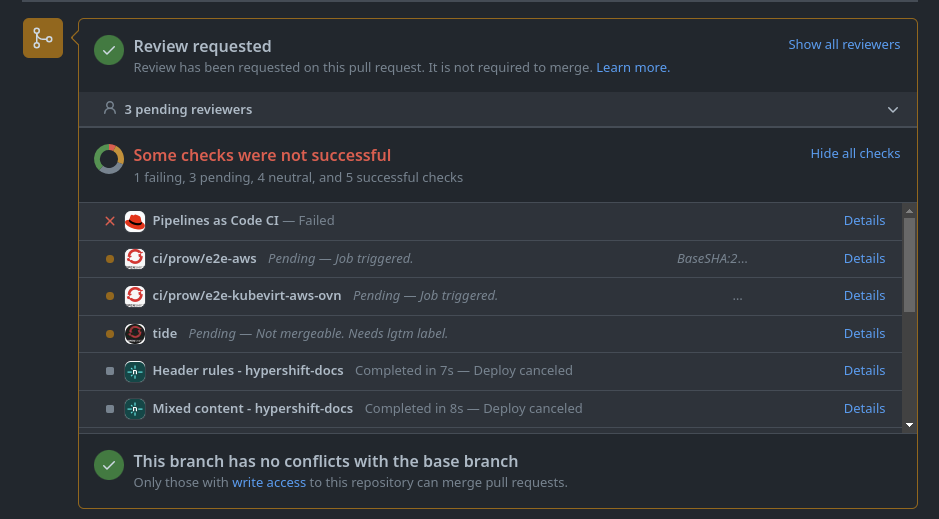
Task: Click the Review requested green checkmark icon
Action: click(109, 50)
